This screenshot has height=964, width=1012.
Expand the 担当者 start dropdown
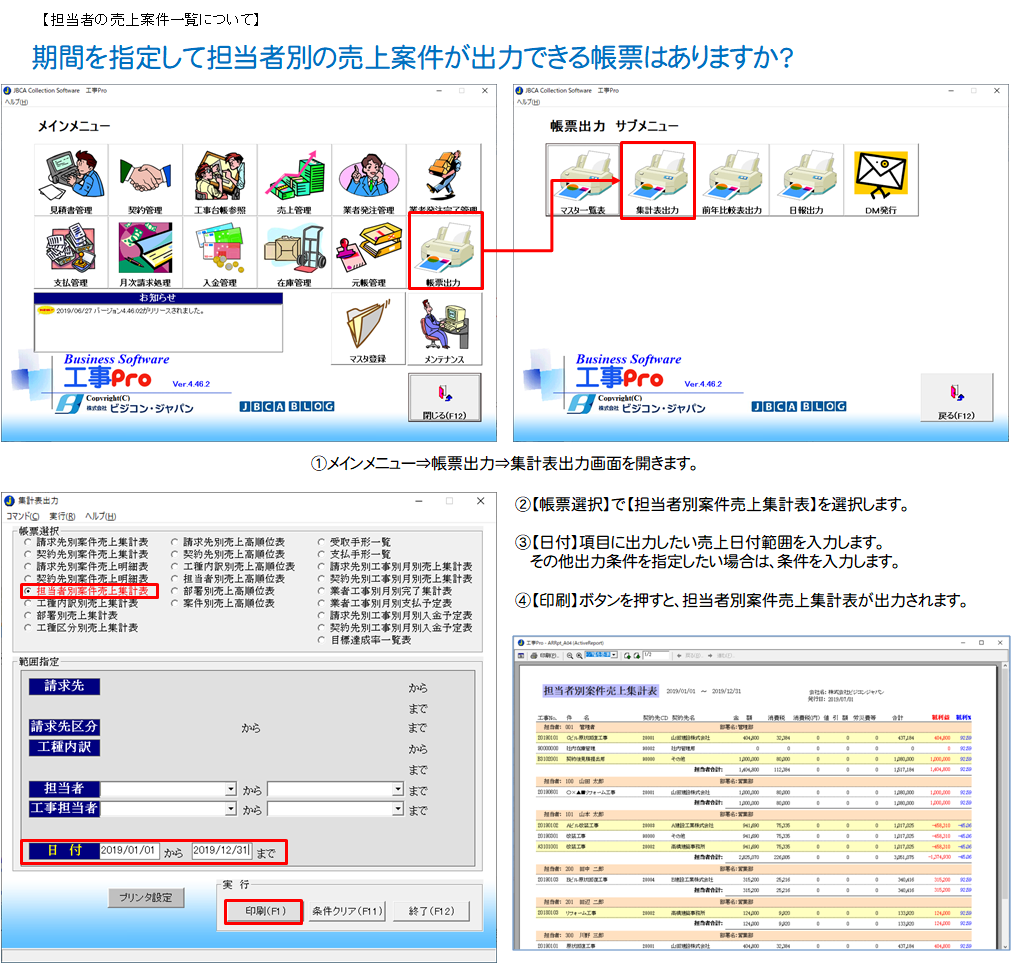pyautogui.click(x=231, y=789)
